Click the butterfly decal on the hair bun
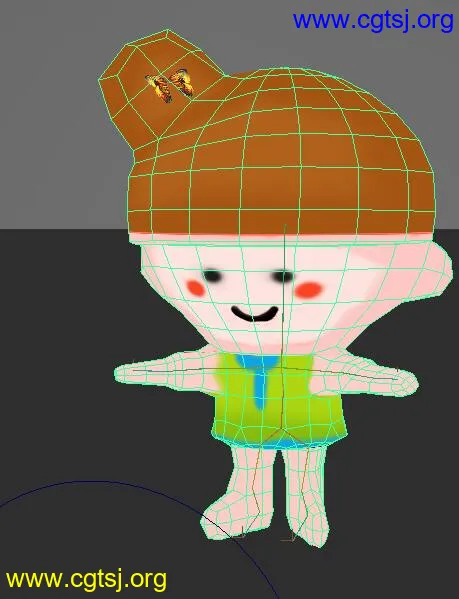Screen dimensions: 459x599 pos(170,86)
